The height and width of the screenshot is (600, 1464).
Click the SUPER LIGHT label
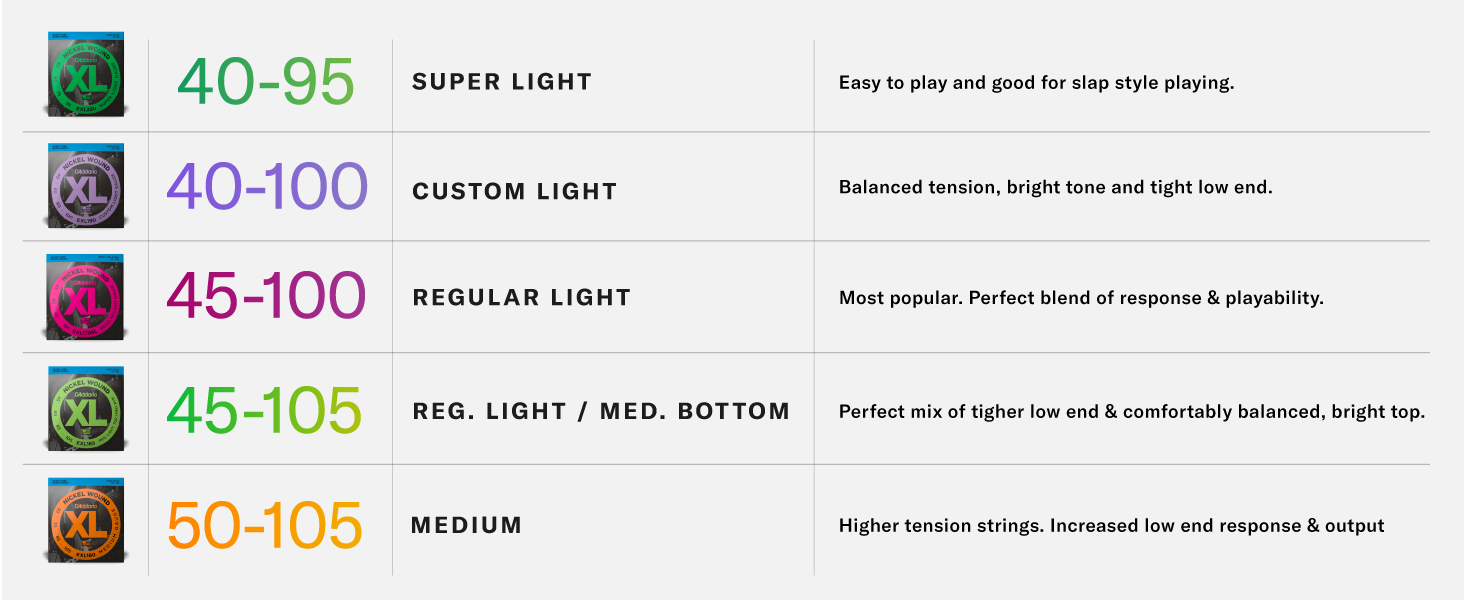[x=502, y=82]
